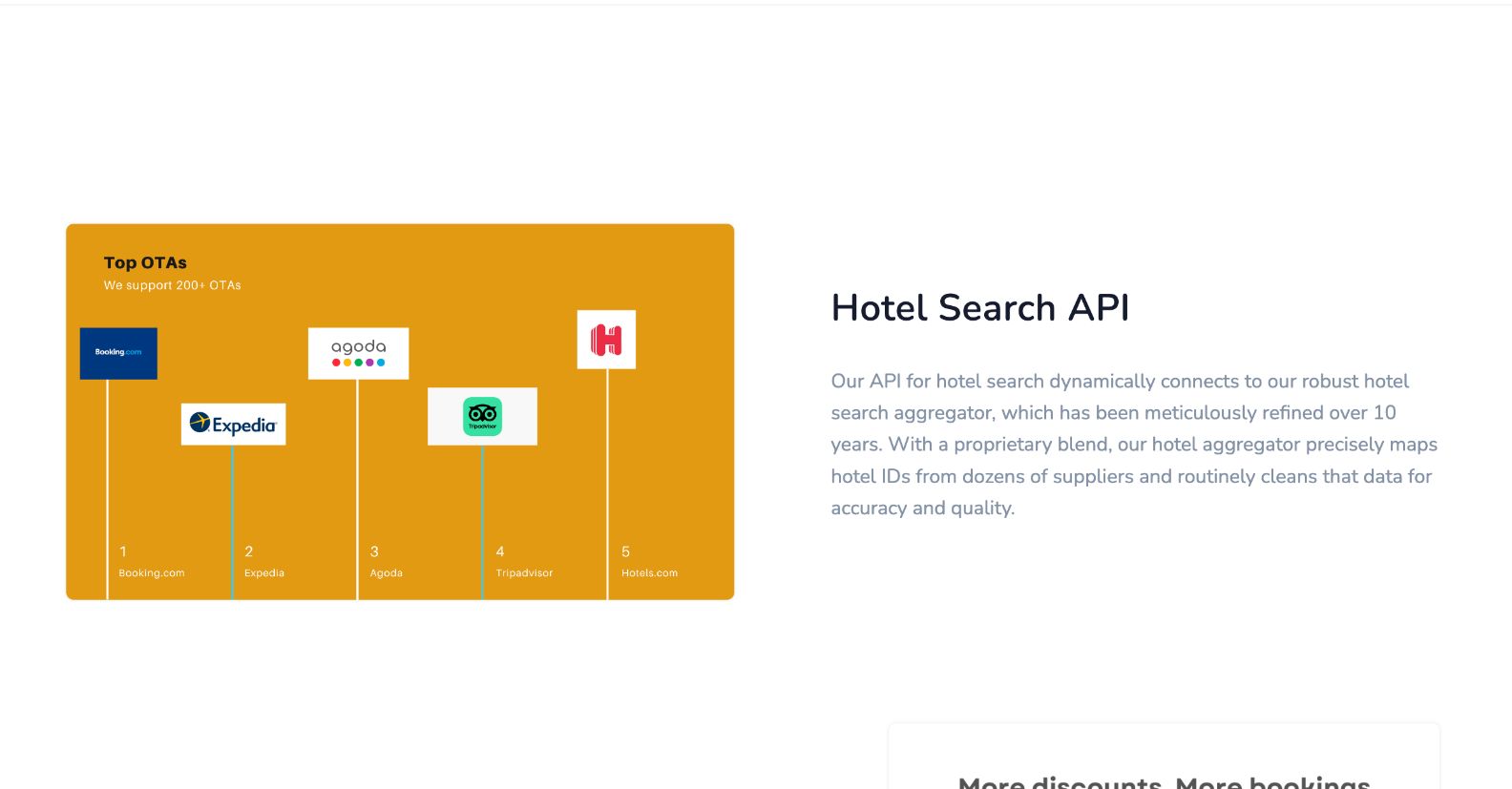
Task: Click the Booking.com text label
Action: (152, 573)
